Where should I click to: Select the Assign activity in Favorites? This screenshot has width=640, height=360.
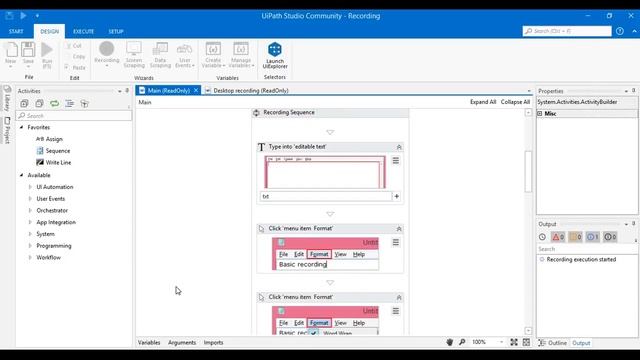(x=49, y=139)
